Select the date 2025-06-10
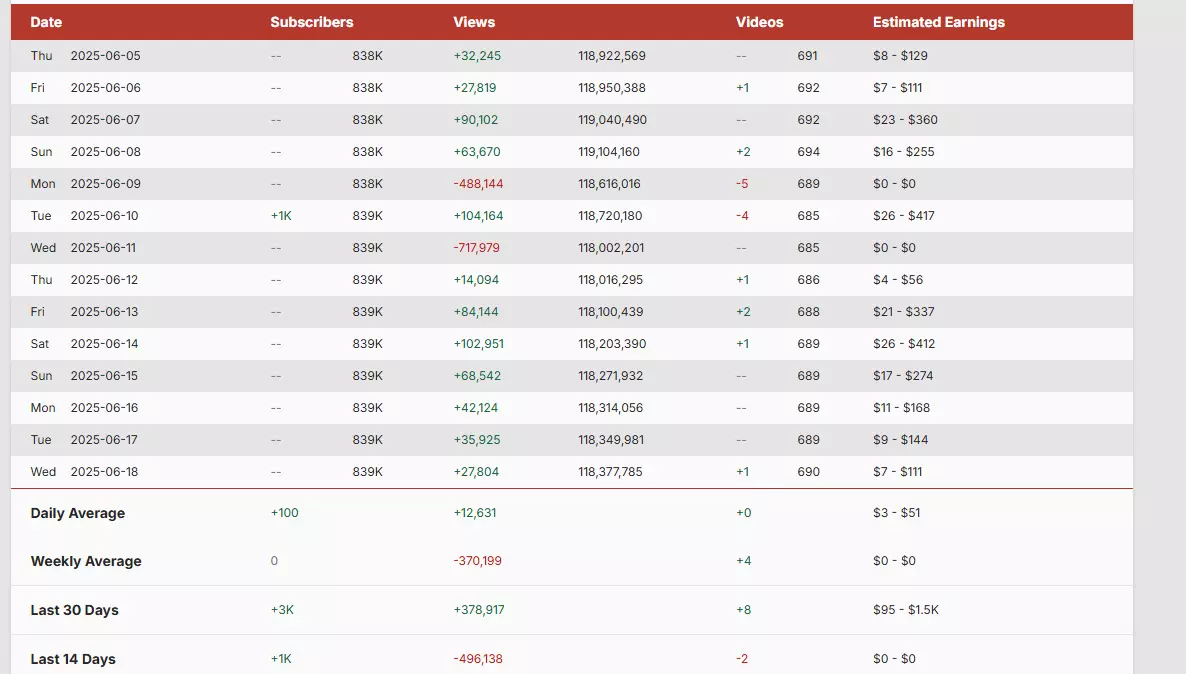The image size is (1186, 674). [104, 216]
